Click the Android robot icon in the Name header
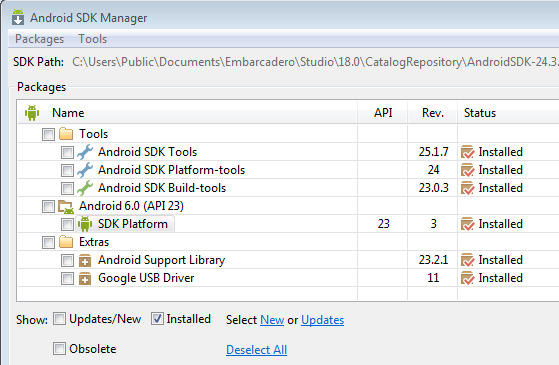 coord(32,113)
